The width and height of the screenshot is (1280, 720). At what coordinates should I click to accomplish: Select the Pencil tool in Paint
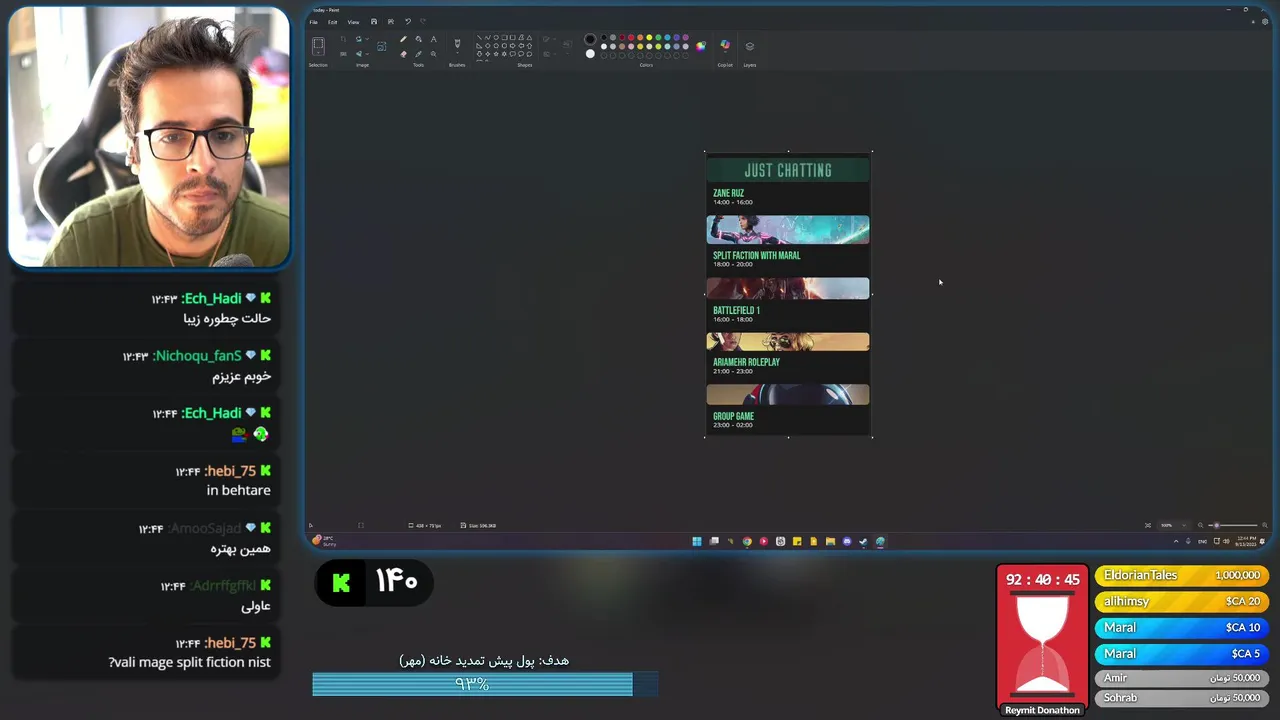pos(403,39)
